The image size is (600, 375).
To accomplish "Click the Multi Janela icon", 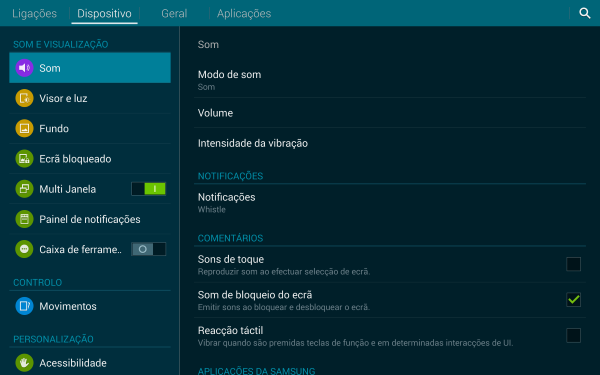I will [x=24, y=189].
